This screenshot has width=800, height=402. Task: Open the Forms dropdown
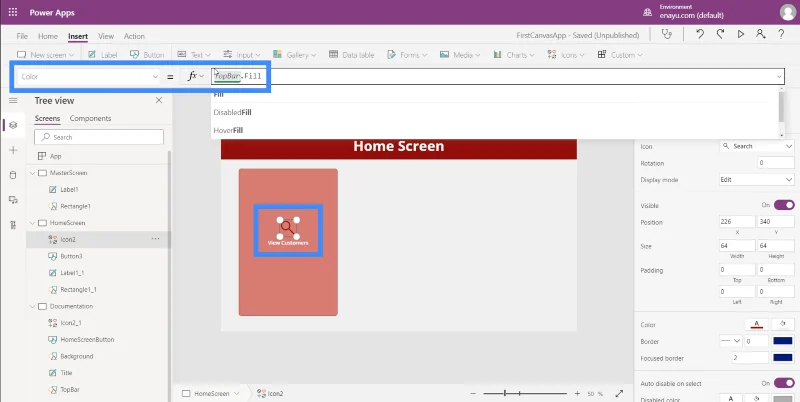coord(407,55)
